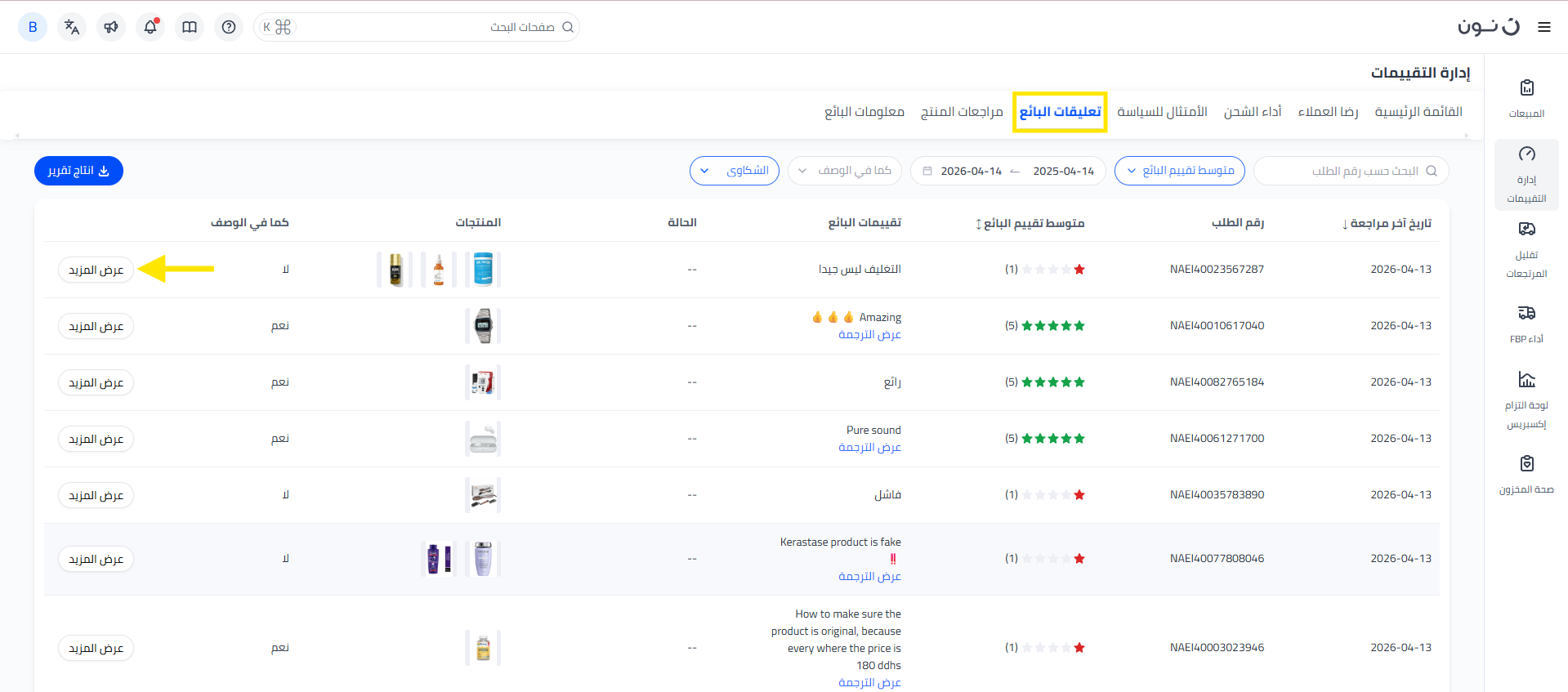
Task: Open المبيعات in the sidebar
Action: [x=1526, y=98]
